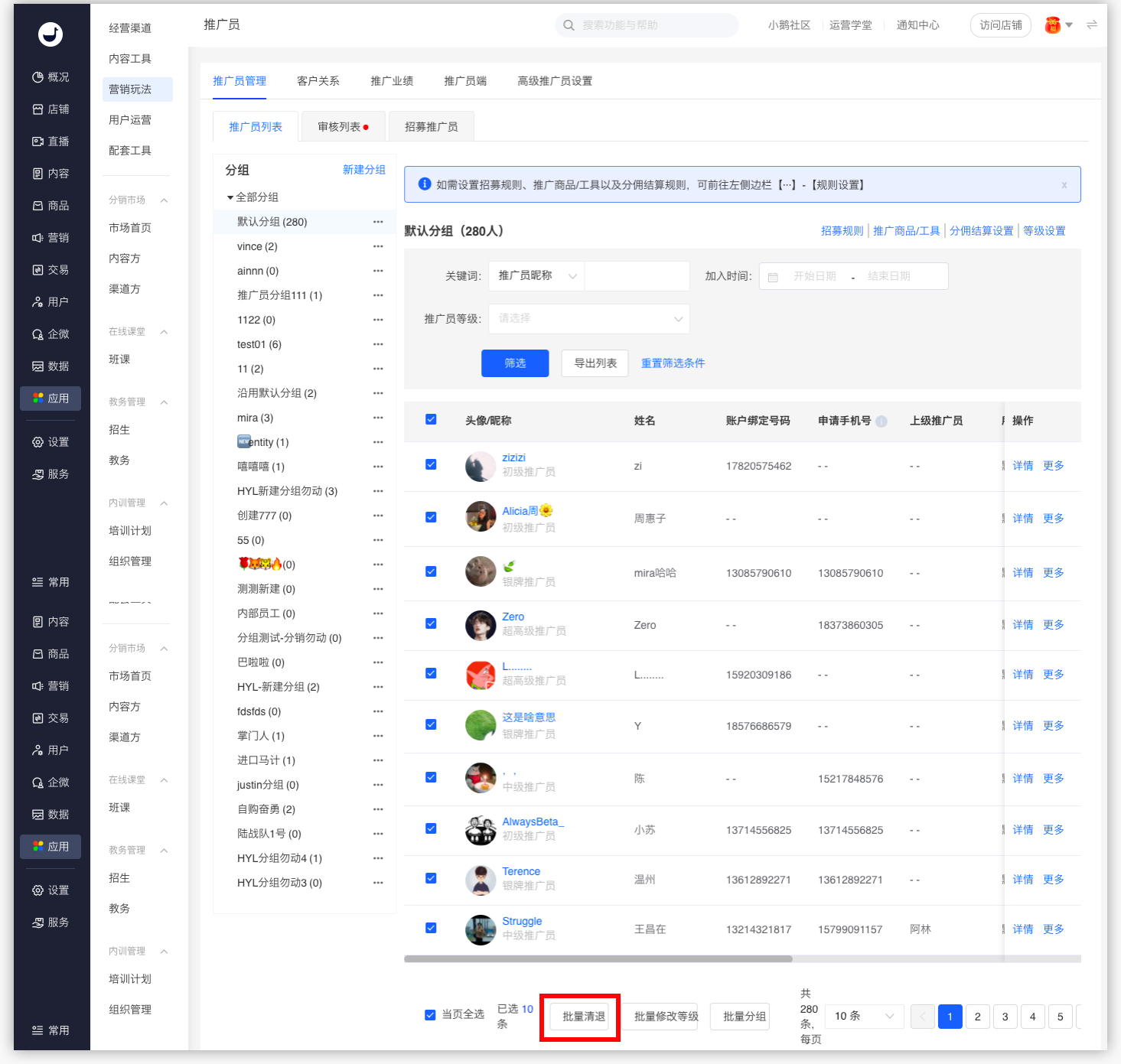Open the info icon beside 申请手机号
Image resolution: width=1121 pixels, height=1064 pixels.
pos(881,421)
